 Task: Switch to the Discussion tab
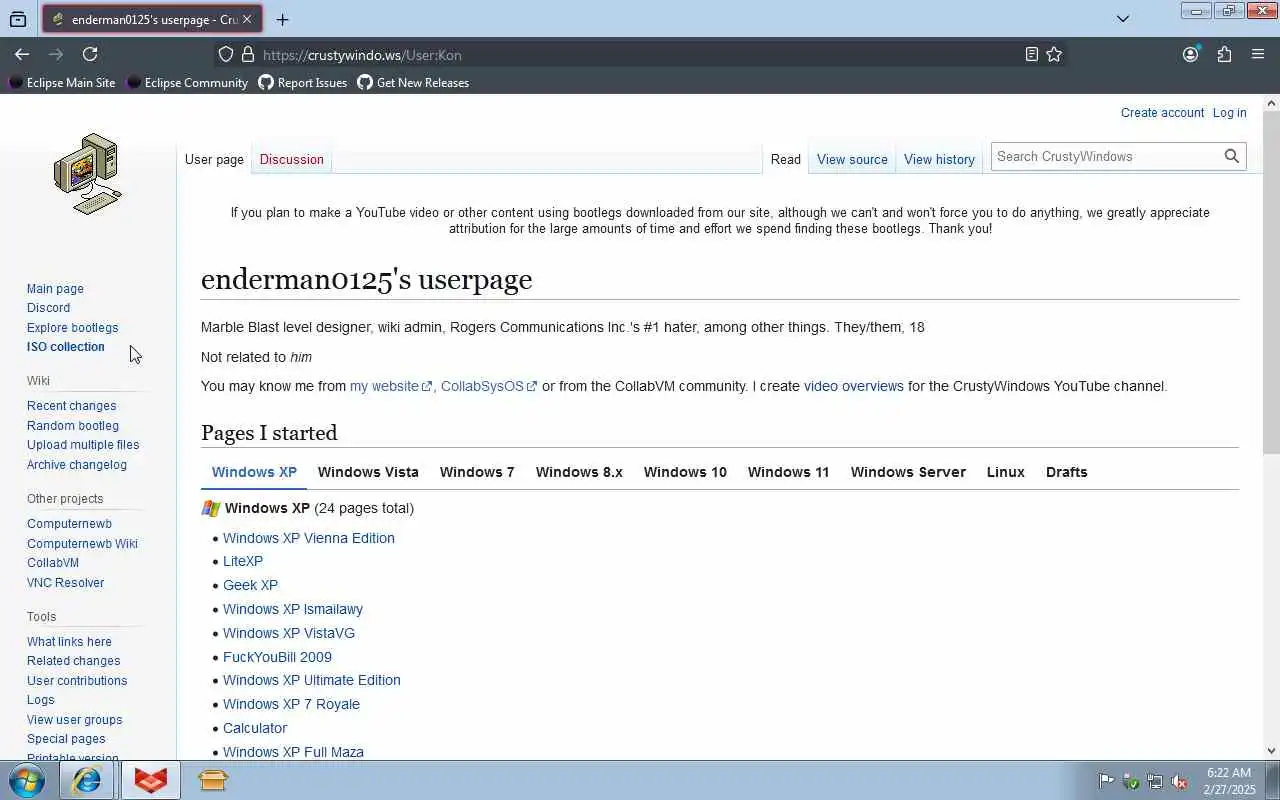click(x=291, y=159)
